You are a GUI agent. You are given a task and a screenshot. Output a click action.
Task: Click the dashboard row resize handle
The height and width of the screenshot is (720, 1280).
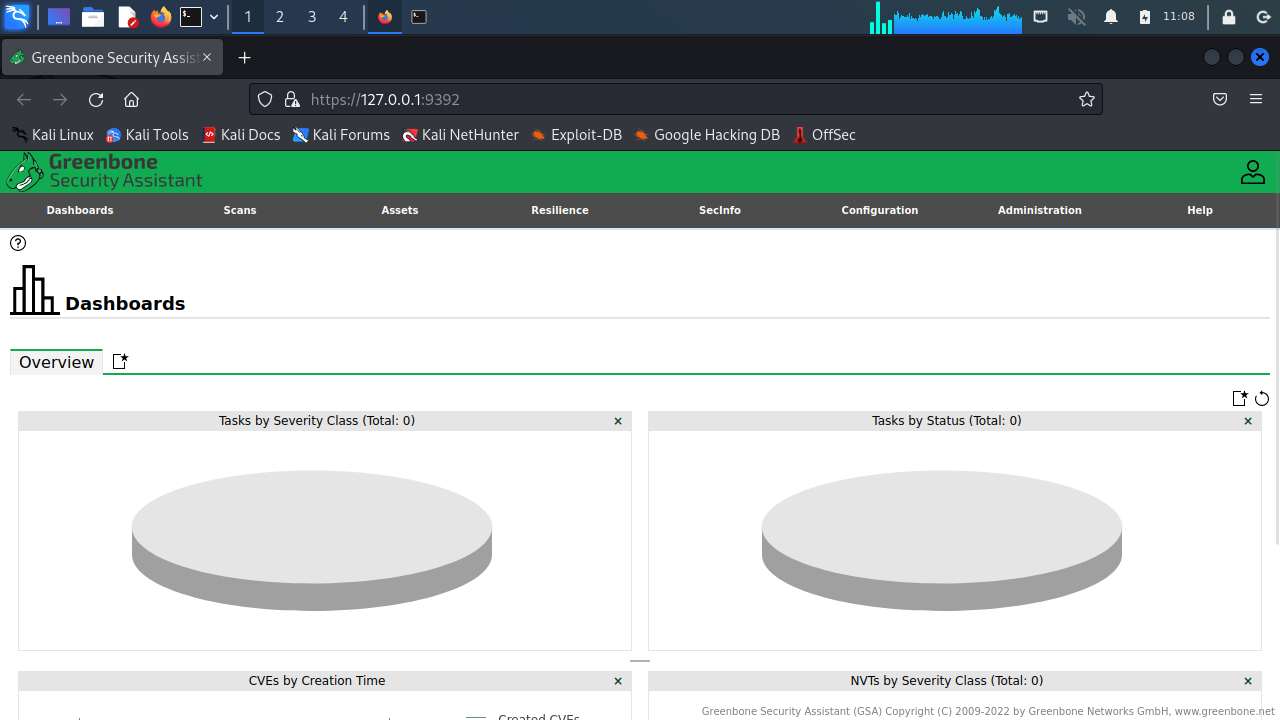coord(640,661)
